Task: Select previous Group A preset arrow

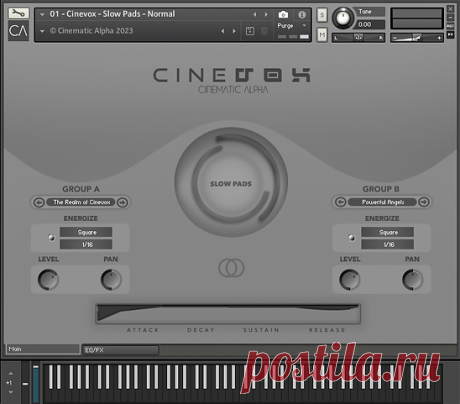Action: click(39, 202)
